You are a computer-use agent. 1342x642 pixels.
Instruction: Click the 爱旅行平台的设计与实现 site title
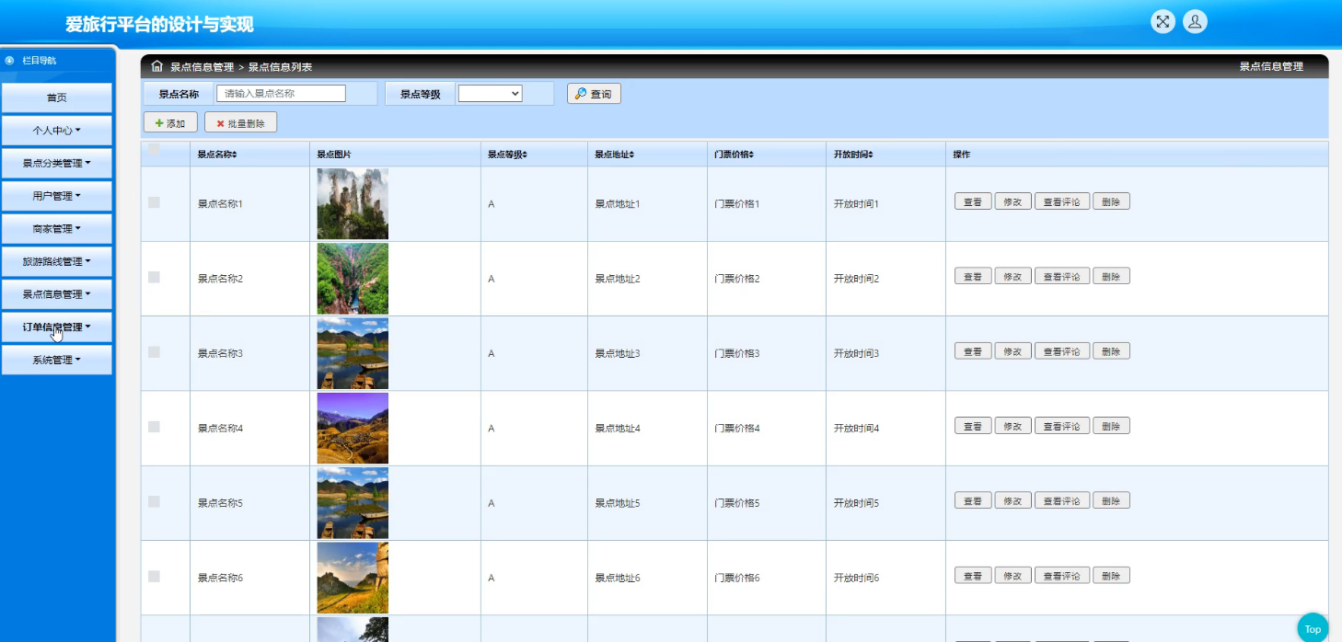click(160, 24)
